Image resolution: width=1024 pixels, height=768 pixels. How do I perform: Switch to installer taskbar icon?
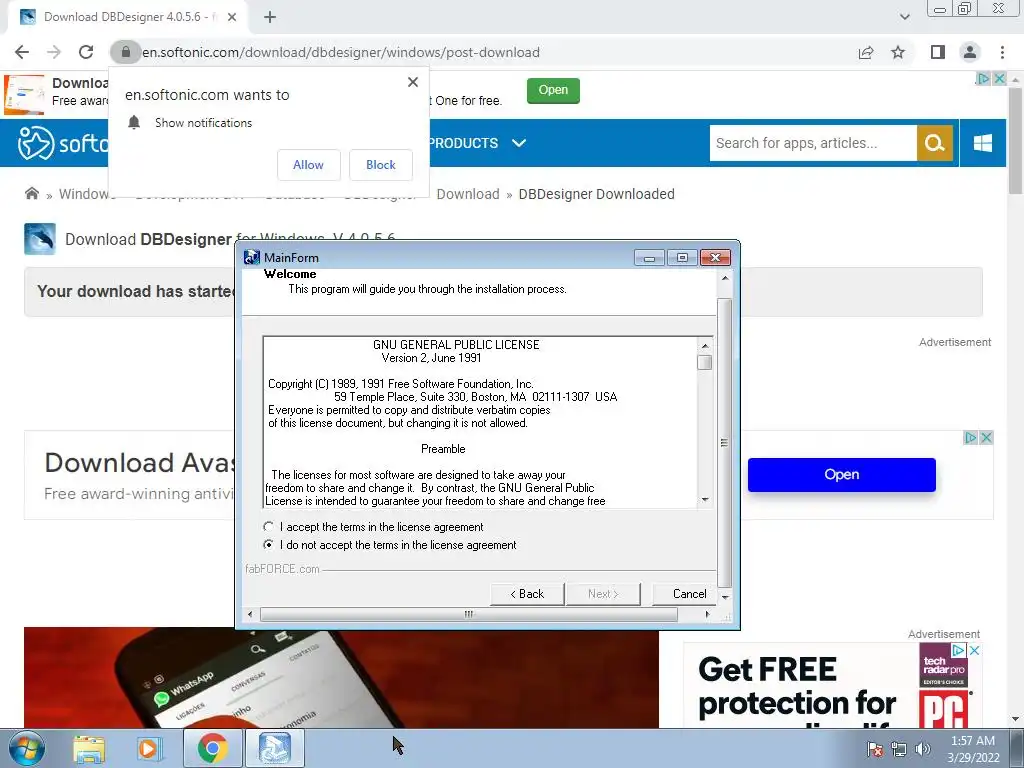pyautogui.click(x=275, y=748)
